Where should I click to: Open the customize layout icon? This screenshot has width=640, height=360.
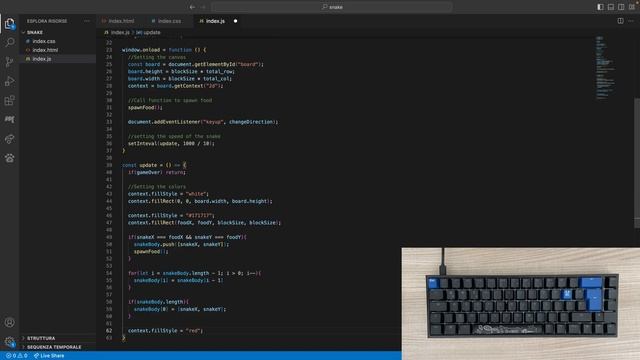pos(631,7)
